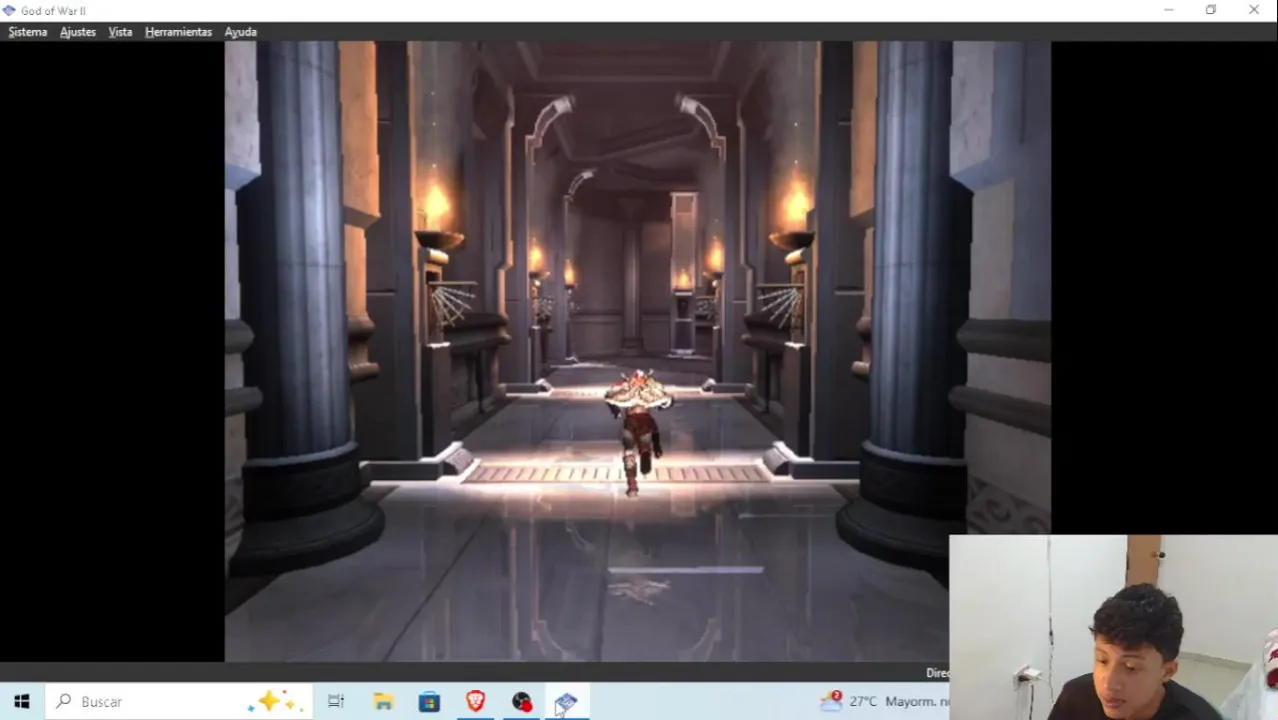Click the PCSX2 emulator taskbar icon
This screenshot has width=1278, height=720.
[567, 702]
